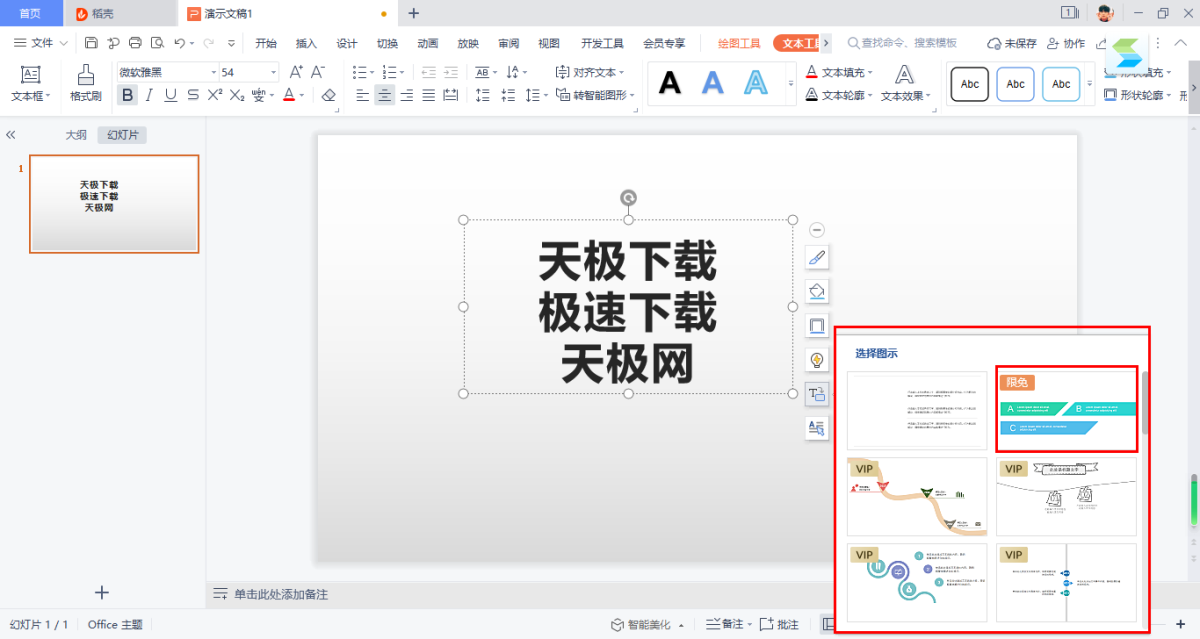Click the print icon in quick toolbar

coord(135,43)
